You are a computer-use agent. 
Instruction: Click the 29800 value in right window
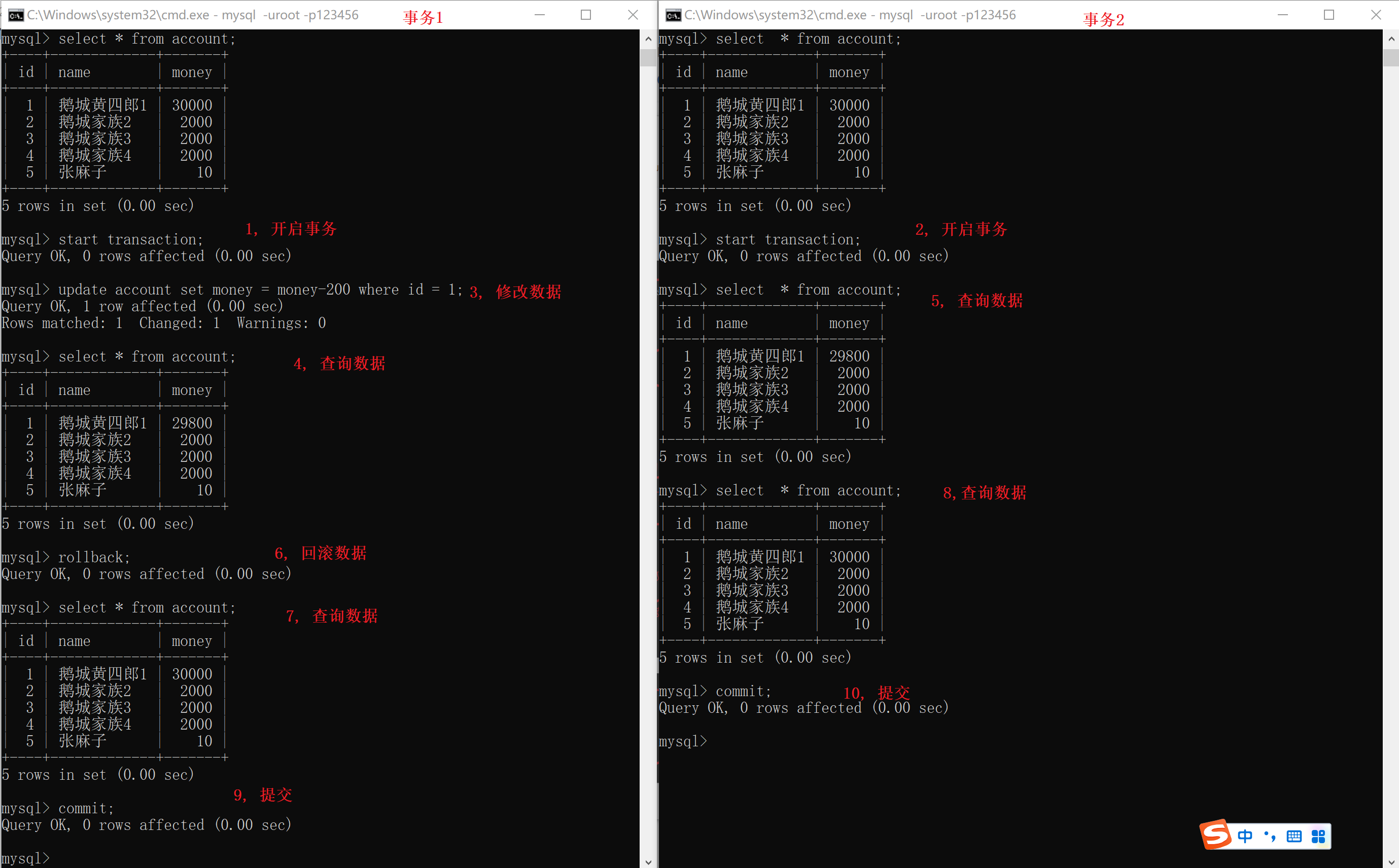(849, 356)
